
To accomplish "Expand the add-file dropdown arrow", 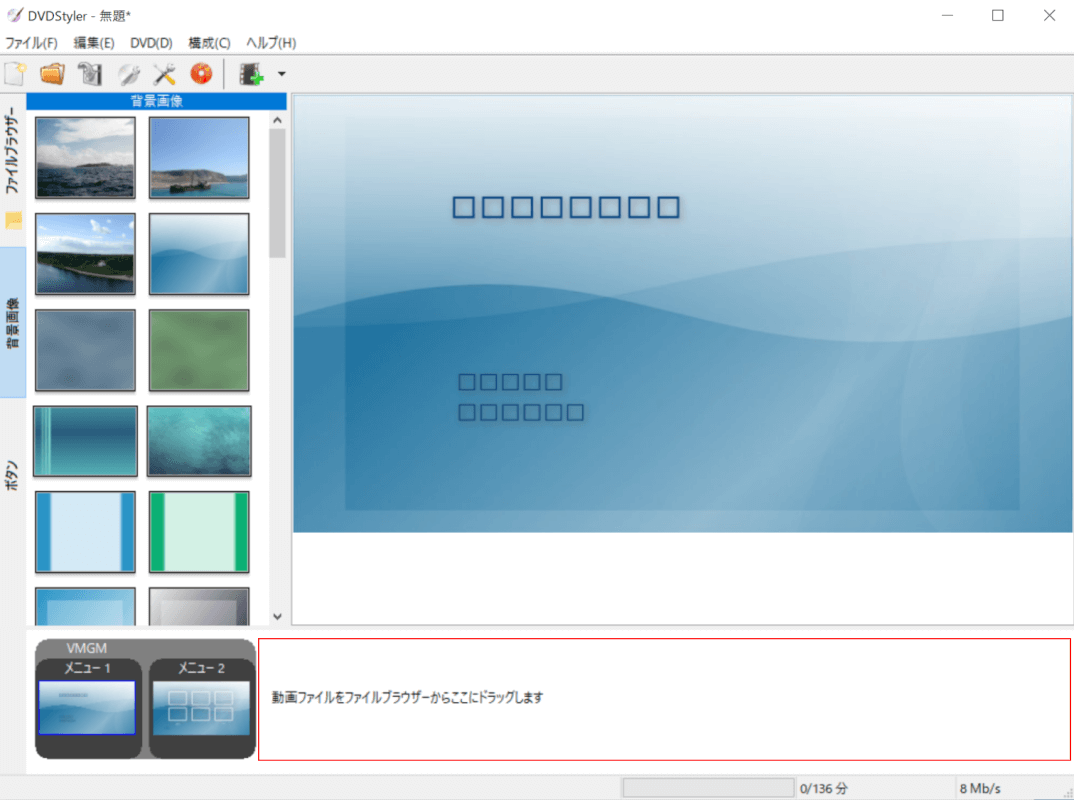I will click(x=282, y=74).
